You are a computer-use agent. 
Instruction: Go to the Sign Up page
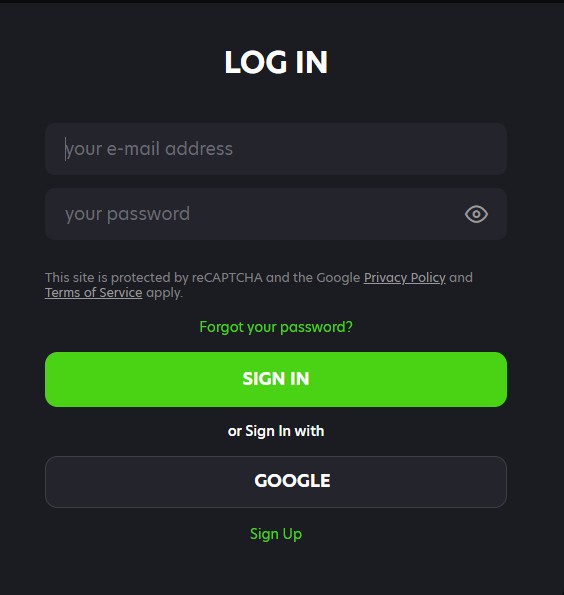[276, 534]
